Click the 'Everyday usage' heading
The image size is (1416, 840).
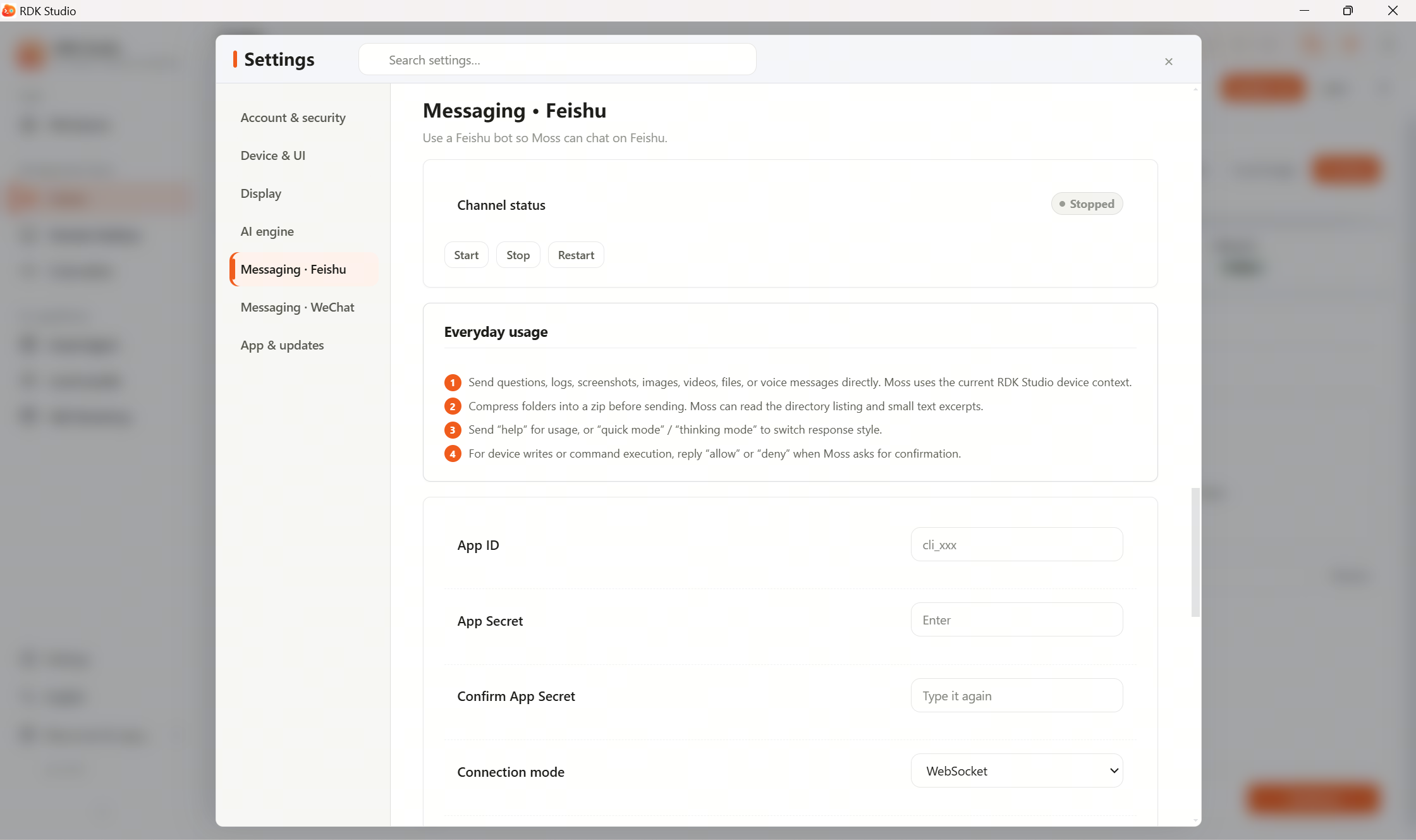coord(496,332)
